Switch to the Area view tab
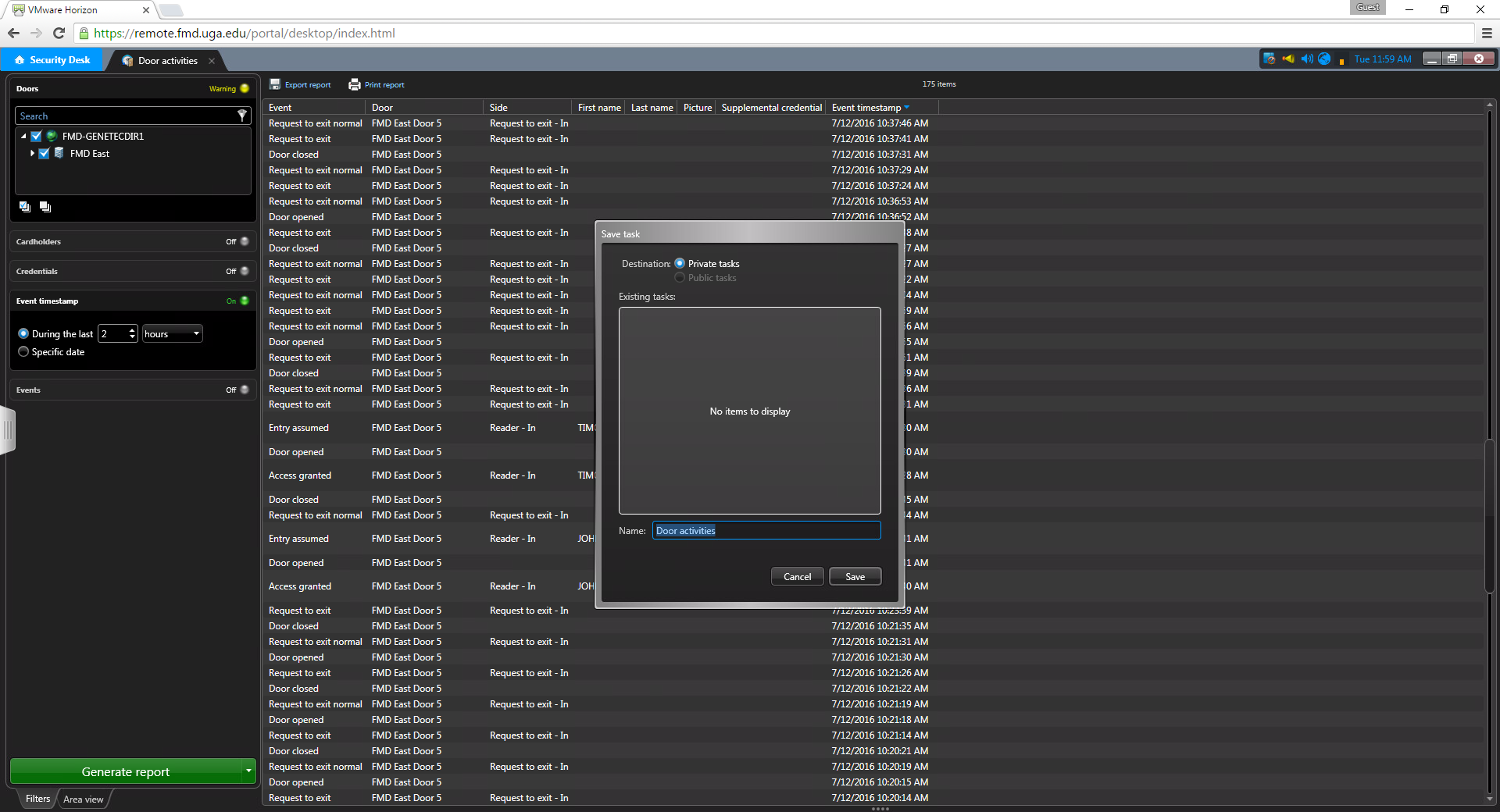Screen dimensions: 1500x812 pos(84,799)
